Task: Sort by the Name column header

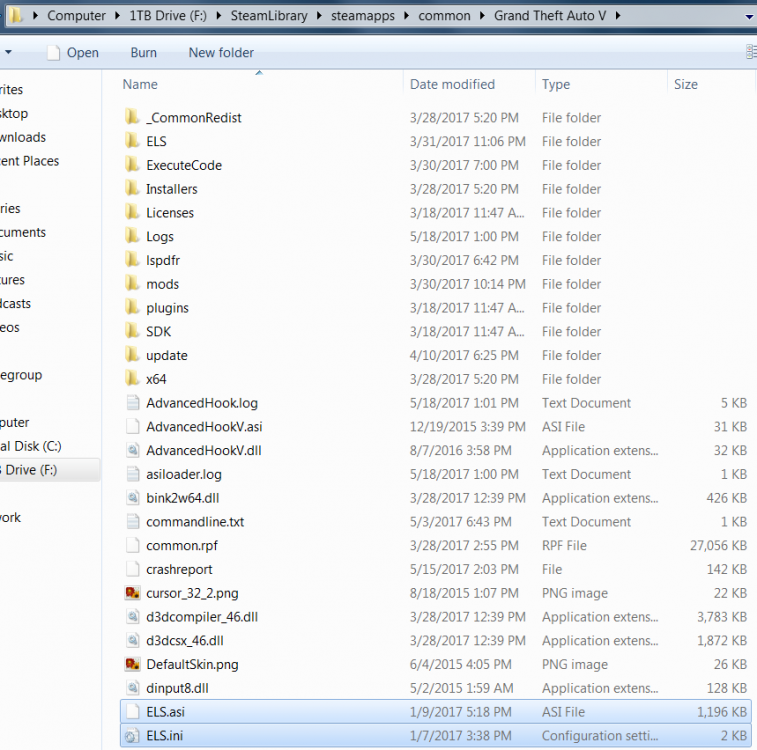Action: (x=140, y=85)
